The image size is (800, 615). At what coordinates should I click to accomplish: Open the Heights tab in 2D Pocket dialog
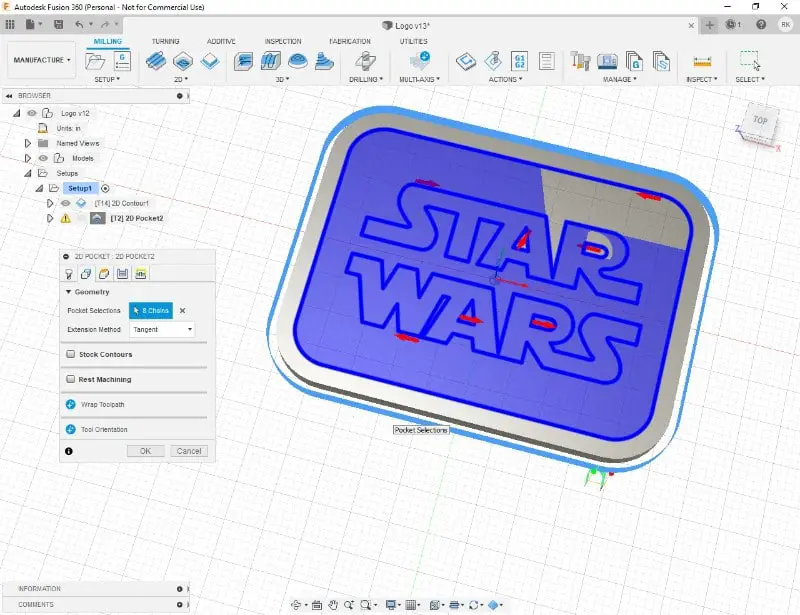click(104, 274)
